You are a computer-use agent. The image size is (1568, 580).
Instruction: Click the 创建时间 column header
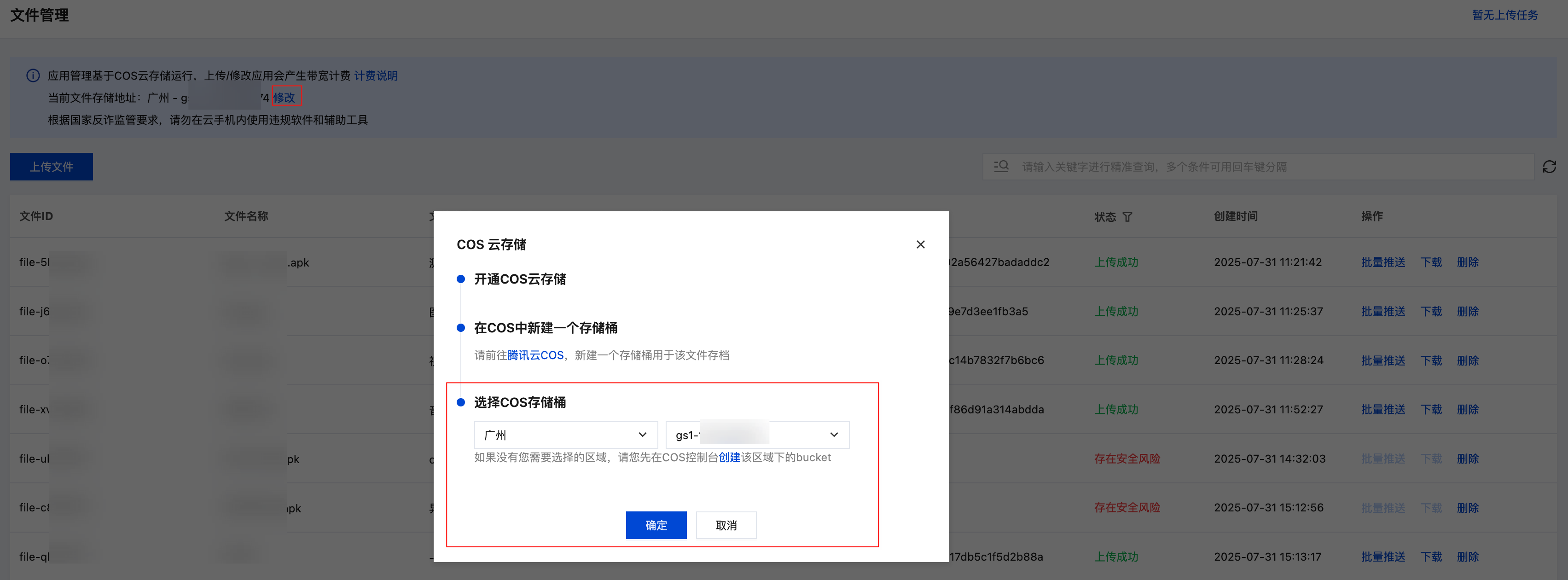point(1236,216)
